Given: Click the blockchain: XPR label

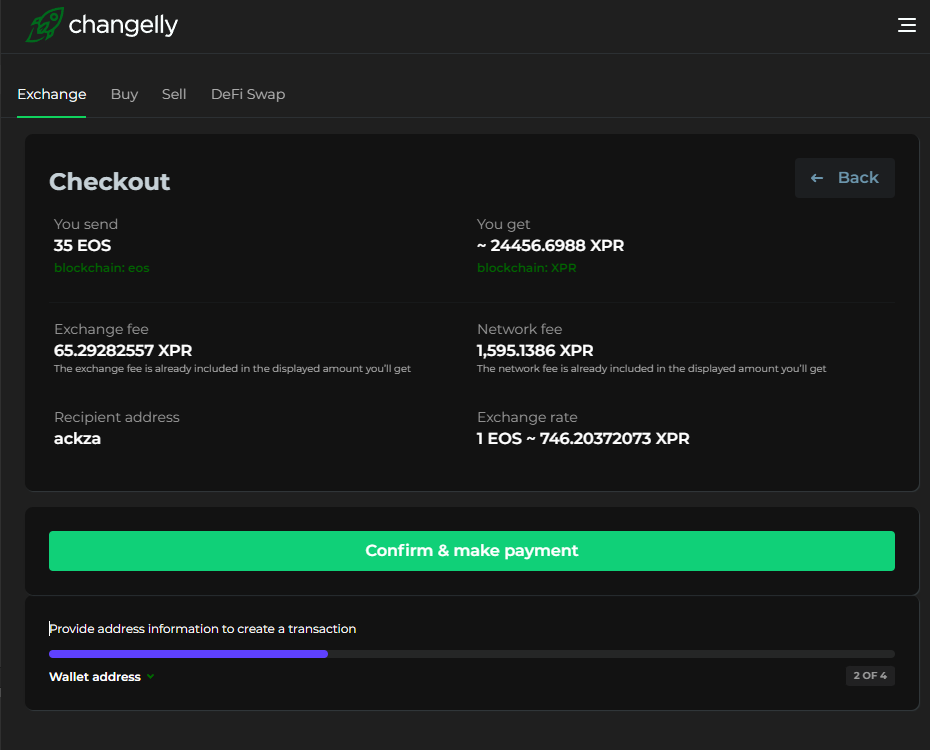Looking at the screenshot, I should 527,268.
